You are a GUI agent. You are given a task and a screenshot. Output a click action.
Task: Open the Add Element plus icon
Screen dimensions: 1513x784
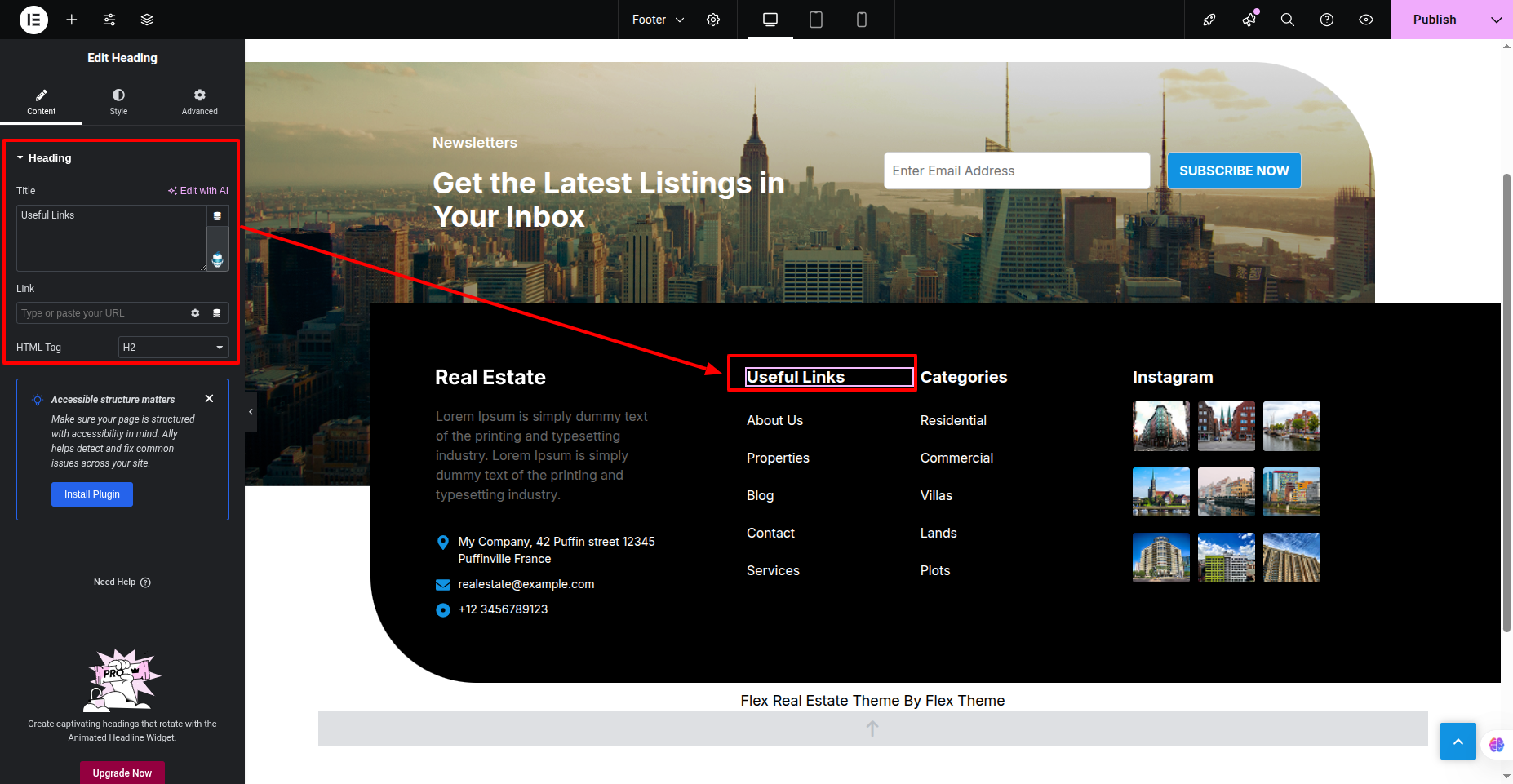pos(72,20)
